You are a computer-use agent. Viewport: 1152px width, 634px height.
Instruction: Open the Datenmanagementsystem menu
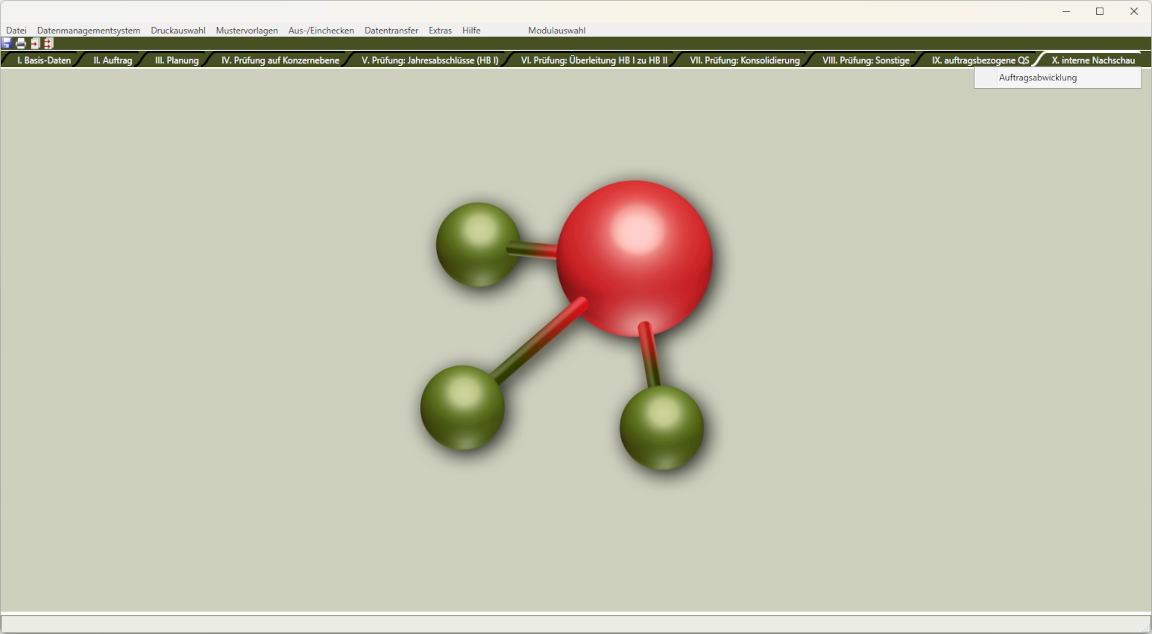pyautogui.click(x=88, y=31)
